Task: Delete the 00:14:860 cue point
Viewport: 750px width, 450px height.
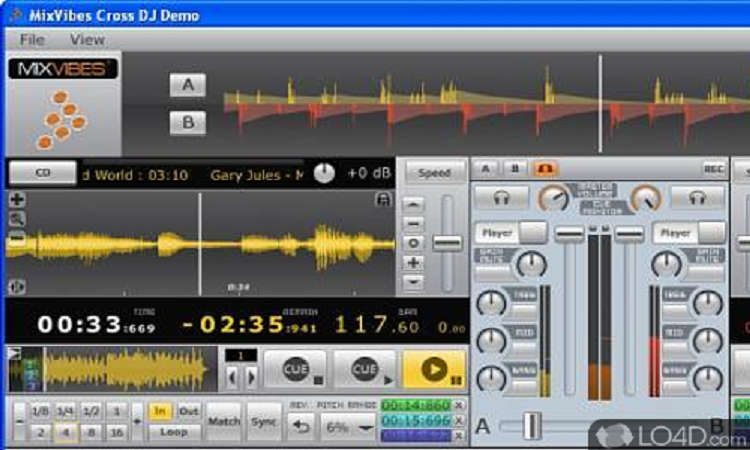Action: (459, 405)
